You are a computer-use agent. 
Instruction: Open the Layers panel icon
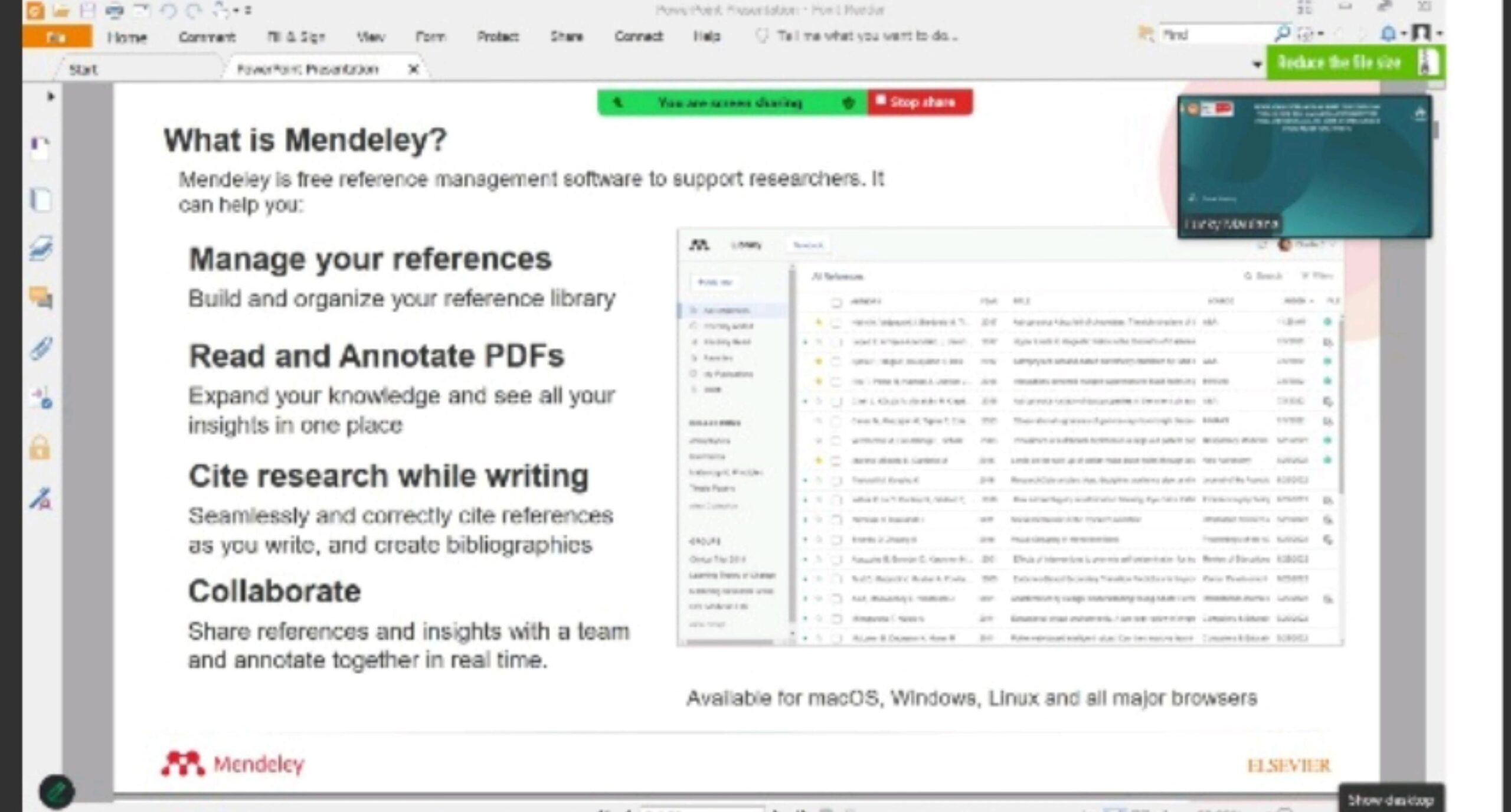40,248
